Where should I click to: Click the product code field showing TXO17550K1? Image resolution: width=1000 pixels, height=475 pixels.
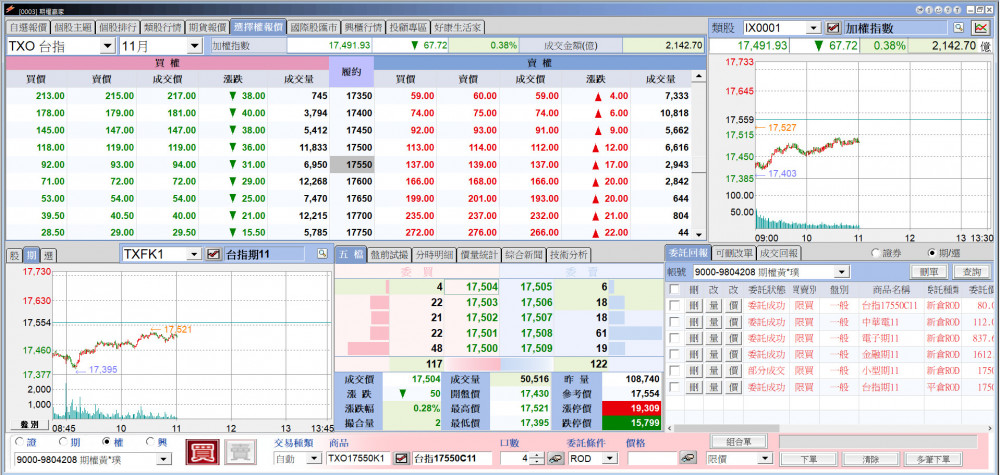tap(358, 458)
